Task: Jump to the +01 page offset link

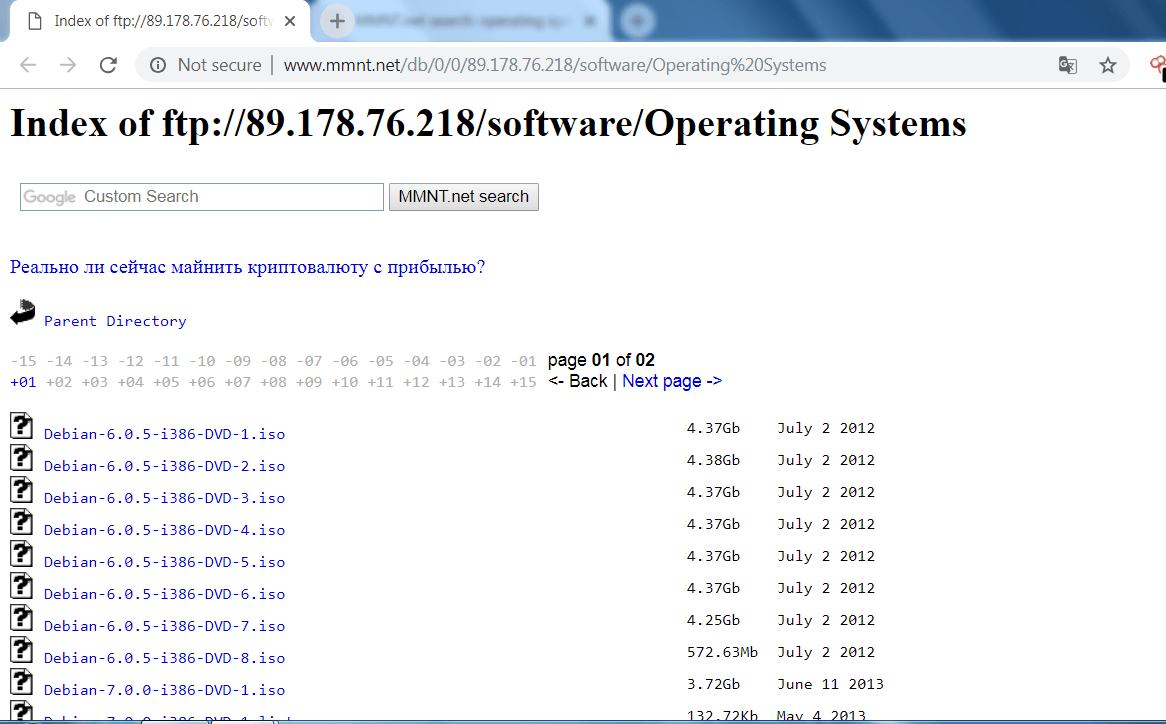Action: pos(23,382)
